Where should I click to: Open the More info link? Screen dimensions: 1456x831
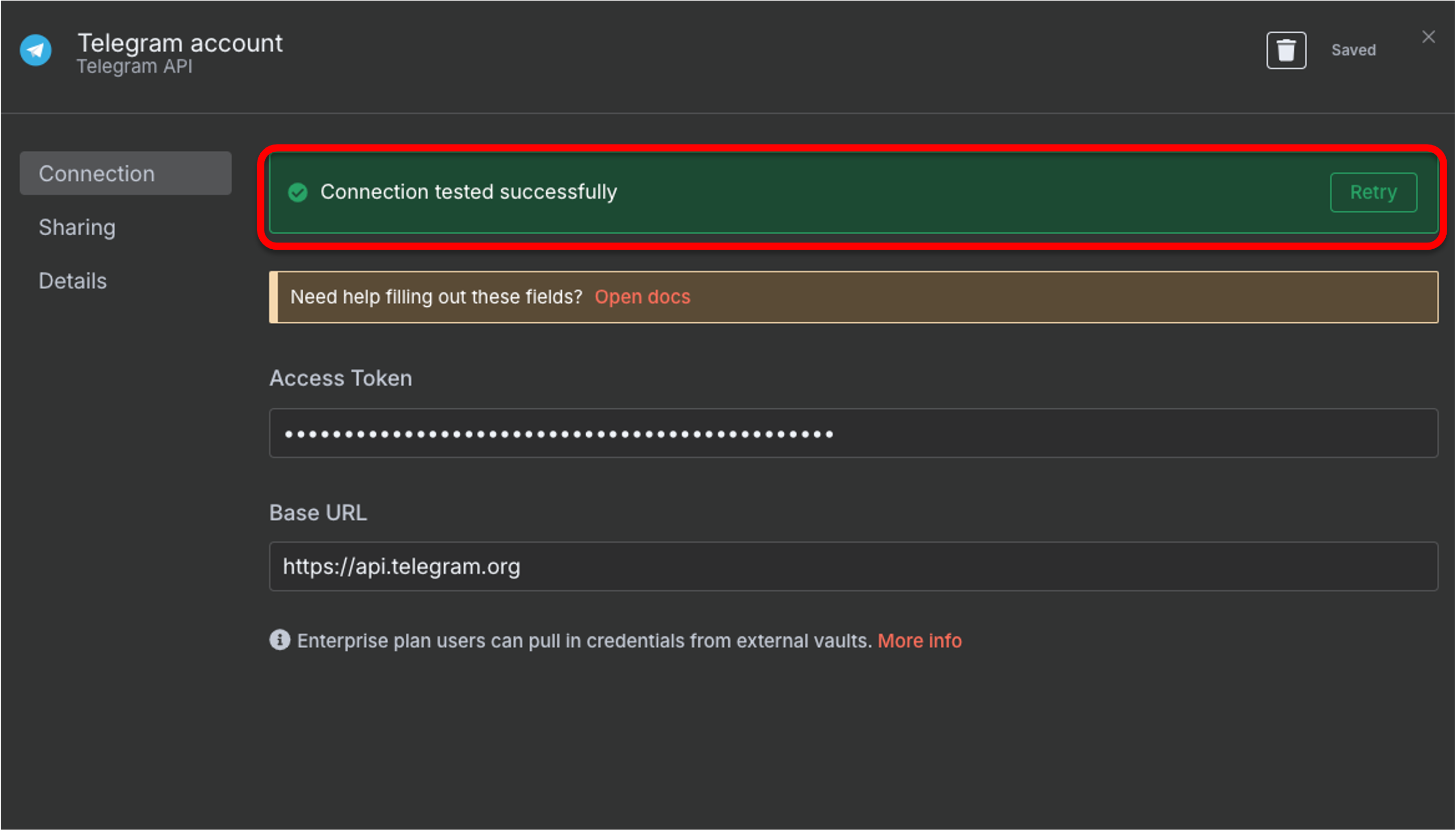(920, 640)
